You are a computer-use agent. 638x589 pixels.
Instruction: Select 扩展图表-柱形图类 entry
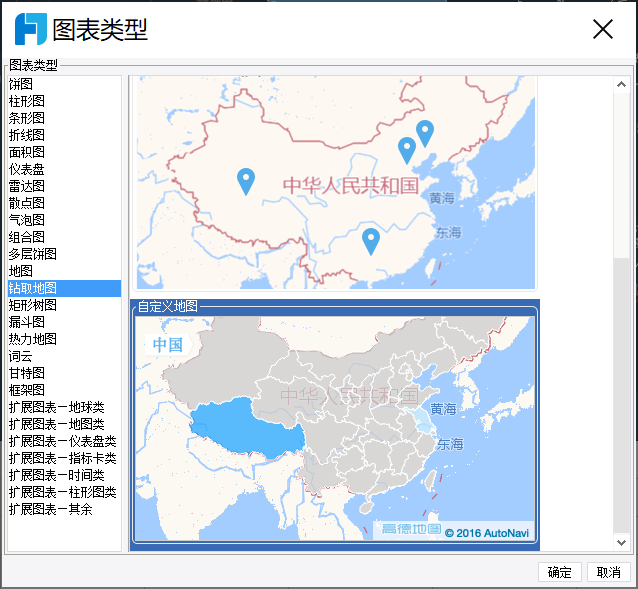[64, 492]
